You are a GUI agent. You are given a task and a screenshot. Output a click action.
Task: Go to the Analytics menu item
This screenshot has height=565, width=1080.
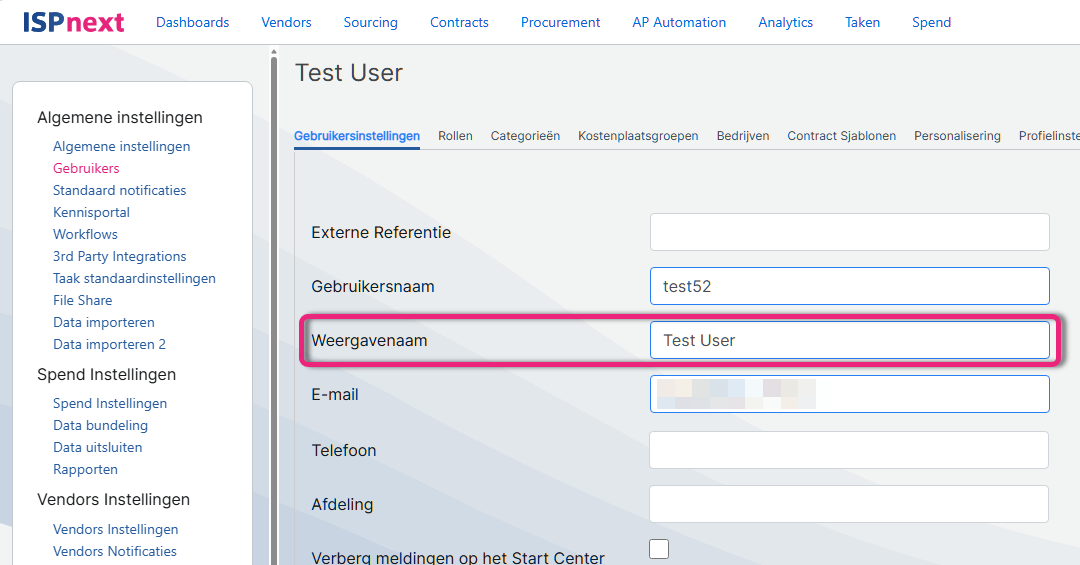(x=785, y=22)
